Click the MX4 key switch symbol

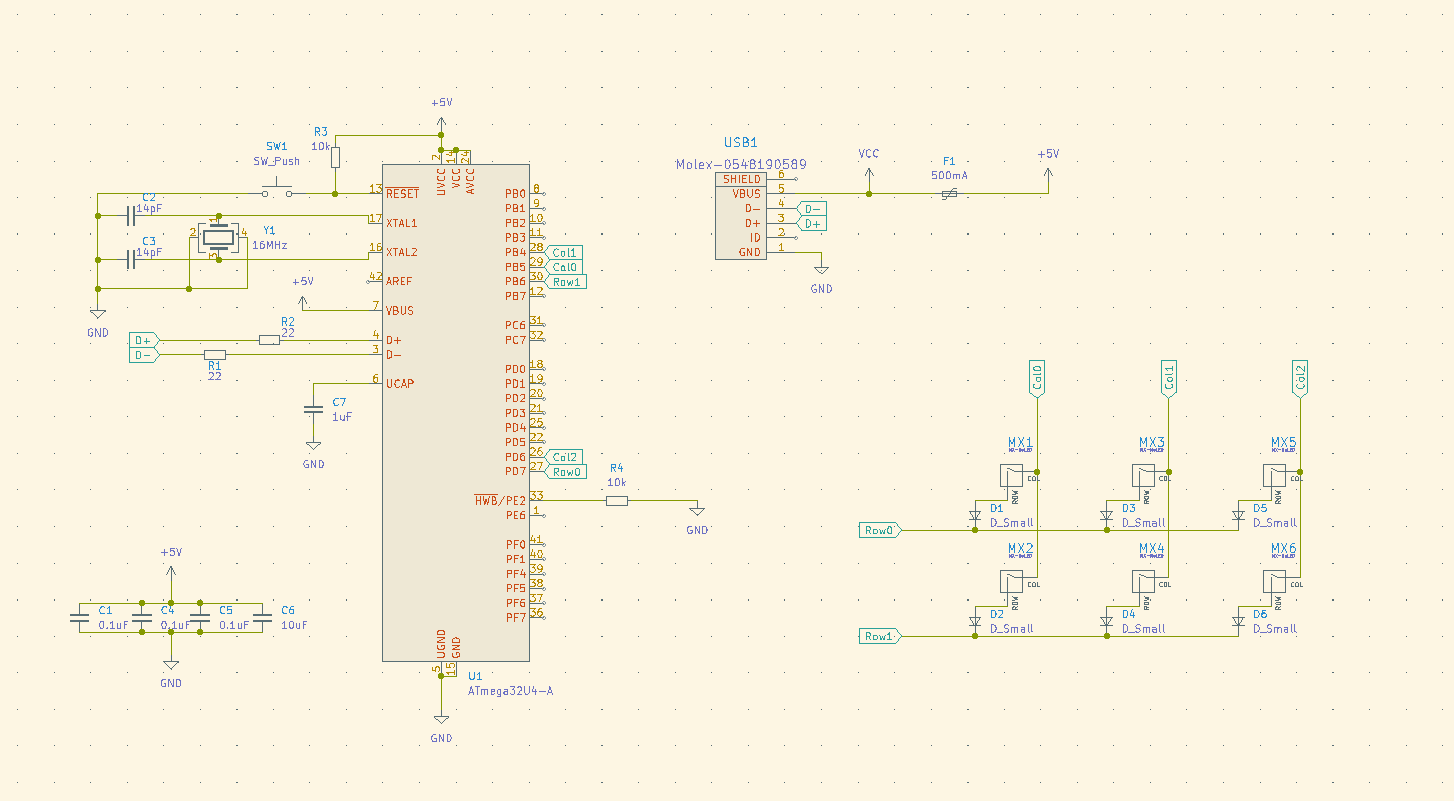[1143, 582]
